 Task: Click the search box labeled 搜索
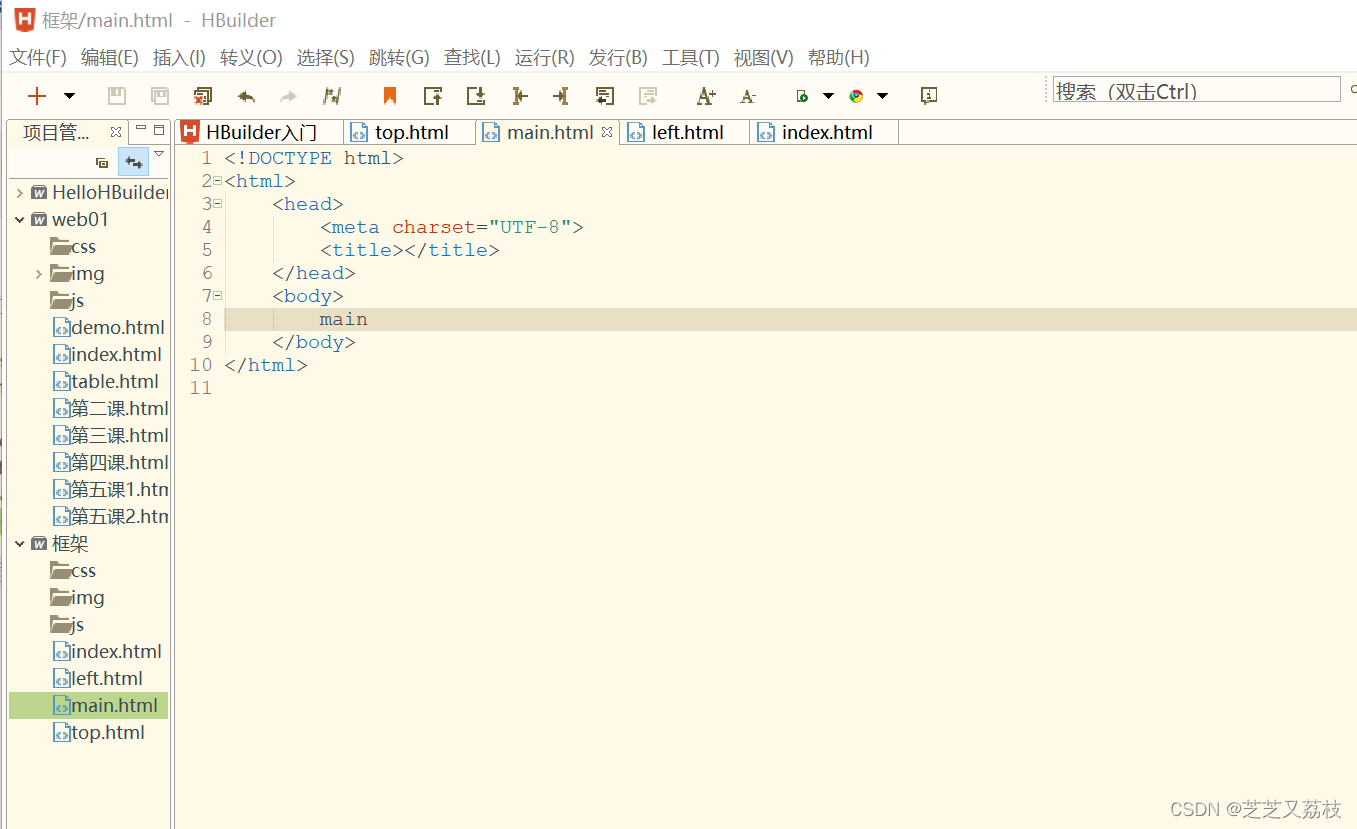click(1196, 90)
